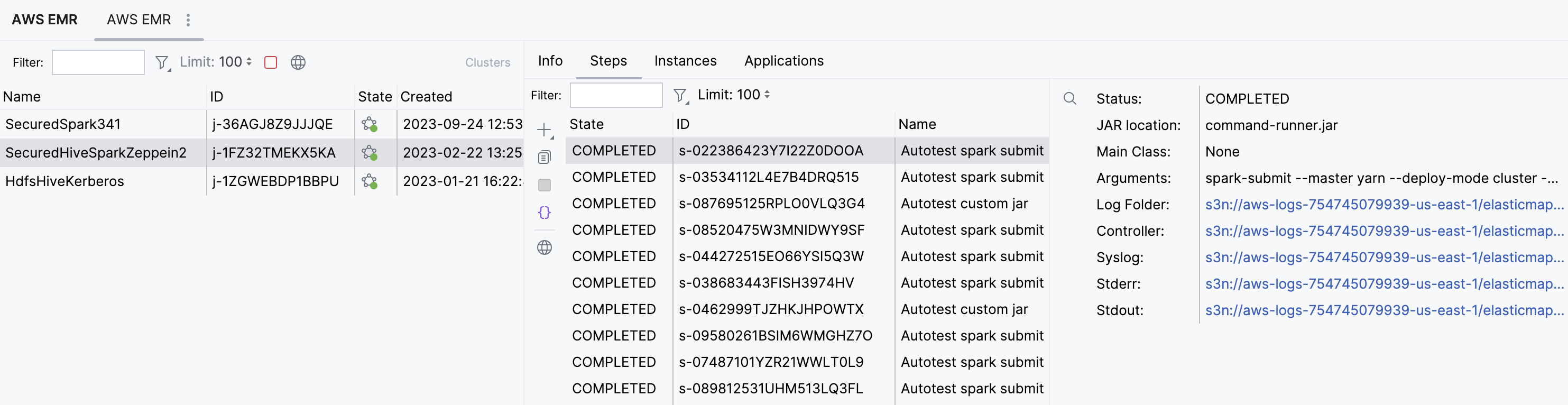This screenshot has width=1568, height=405.
Task: Click the purple curly braces icon
Action: (544, 213)
